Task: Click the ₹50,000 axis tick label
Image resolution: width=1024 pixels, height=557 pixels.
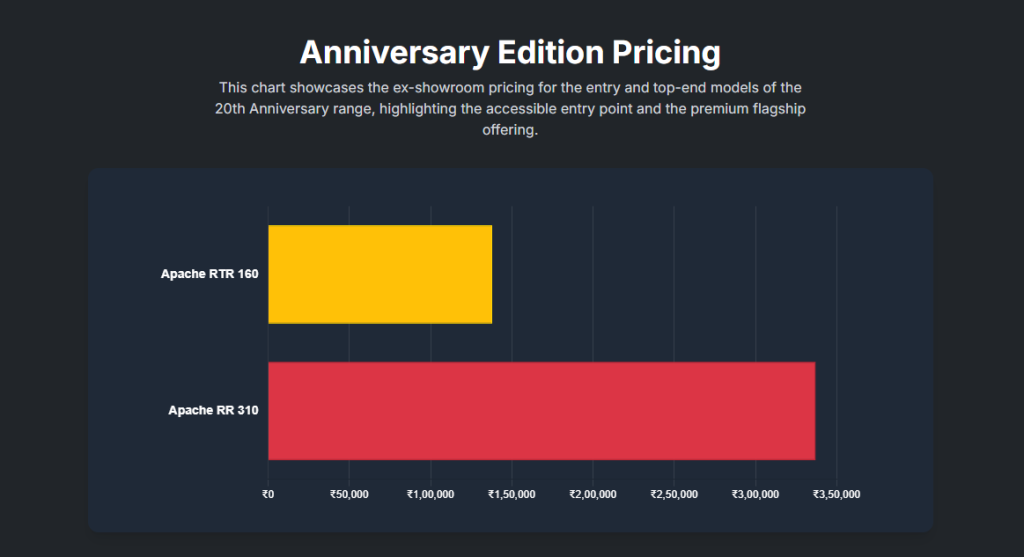Action: (349, 494)
